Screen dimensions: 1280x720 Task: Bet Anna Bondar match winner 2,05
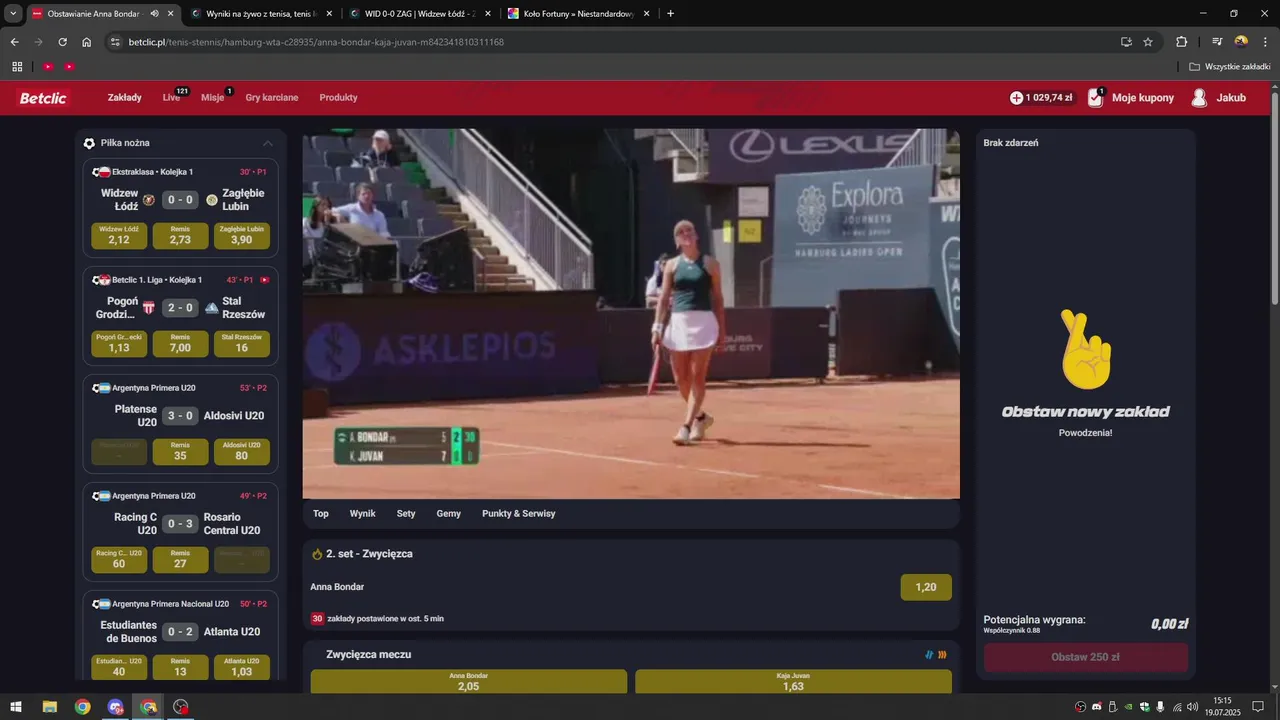click(x=469, y=682)
